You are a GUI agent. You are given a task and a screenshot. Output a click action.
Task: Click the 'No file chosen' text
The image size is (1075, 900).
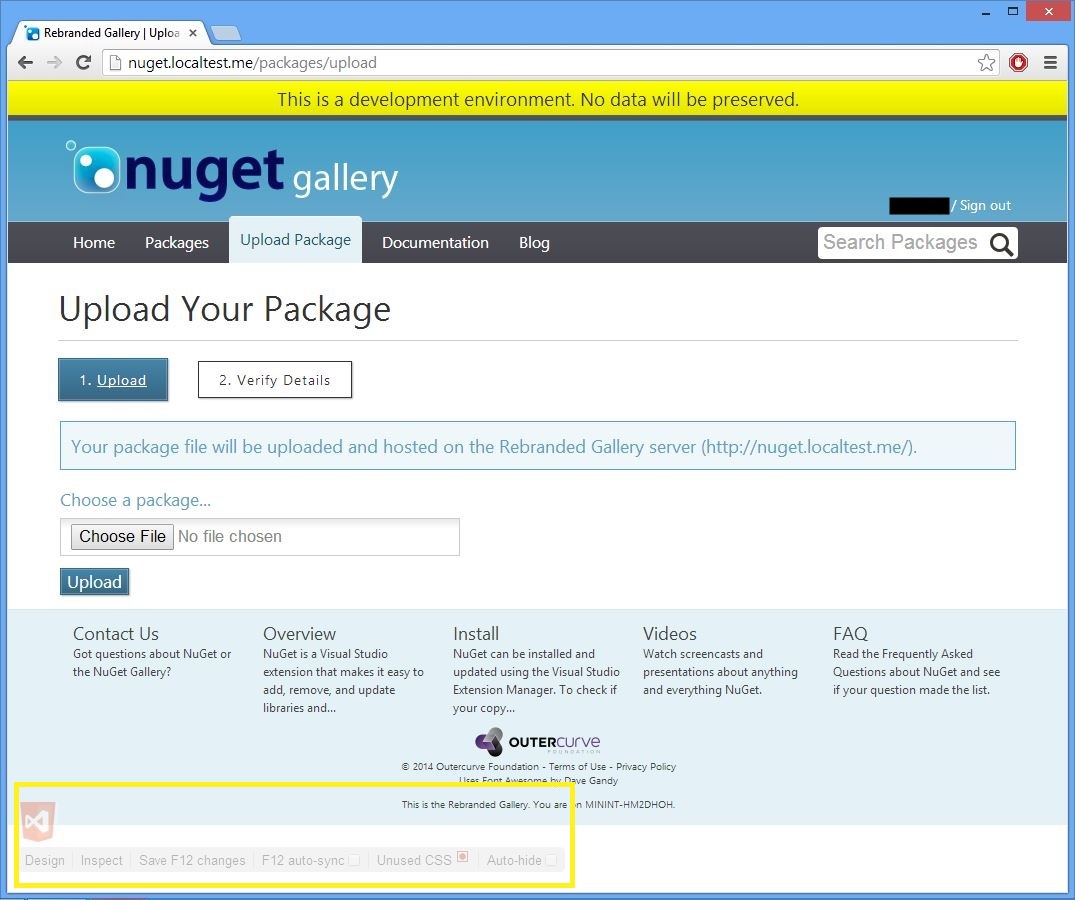pyautogui.click(x=230, y=536)
